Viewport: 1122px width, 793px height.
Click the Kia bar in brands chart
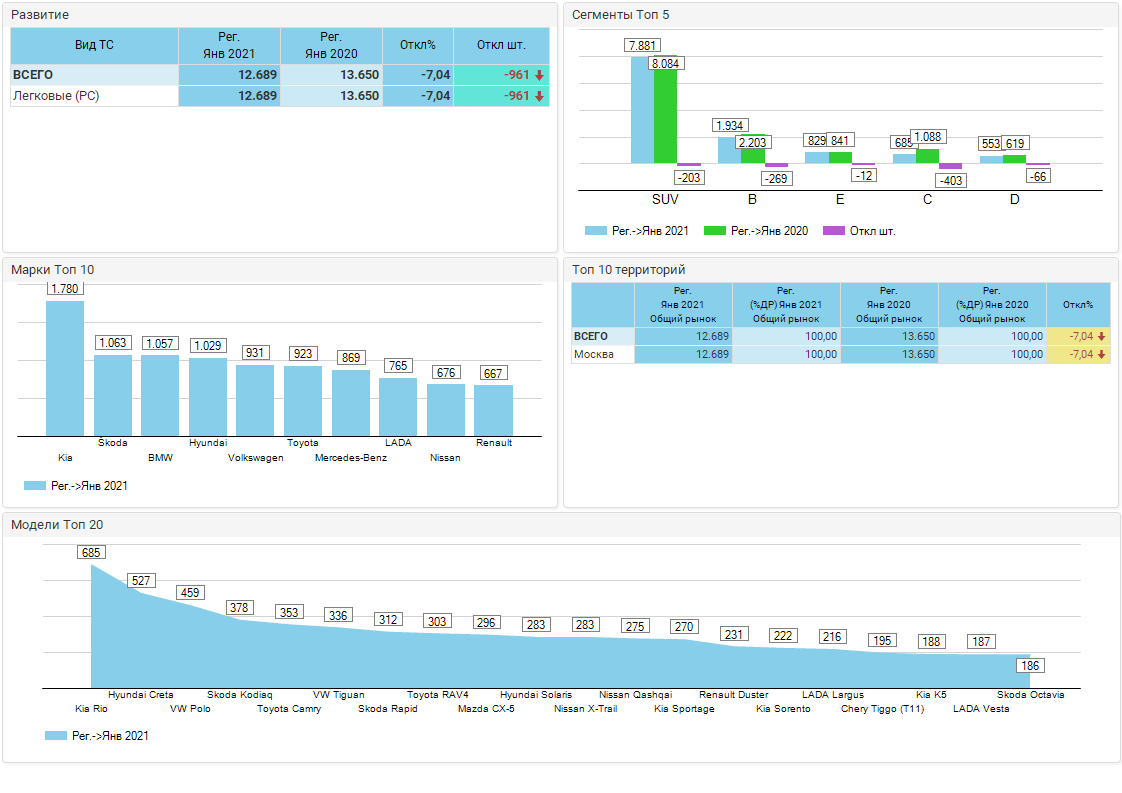tap(65, 368)
